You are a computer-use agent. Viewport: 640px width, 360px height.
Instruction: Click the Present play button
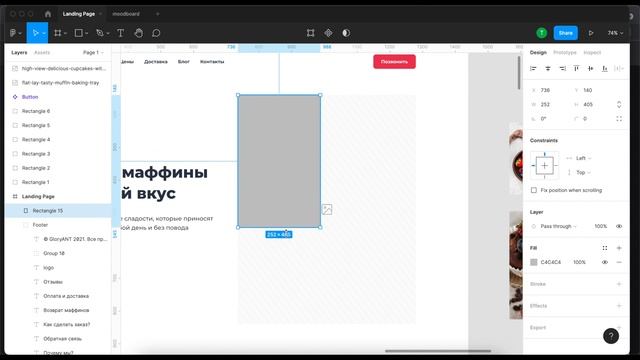click(x=591, y=33)
